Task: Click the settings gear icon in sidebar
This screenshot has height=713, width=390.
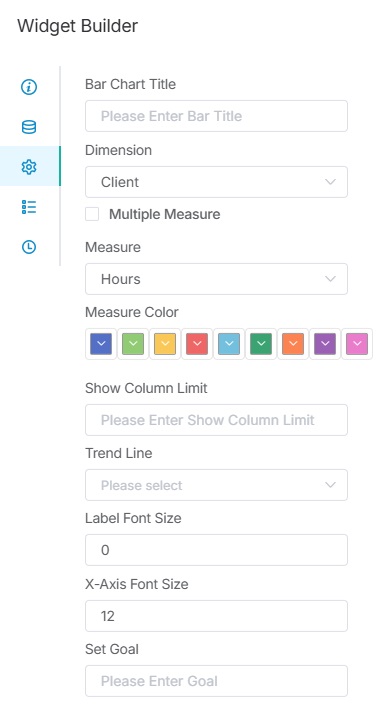Action: (x=29, y=167)
